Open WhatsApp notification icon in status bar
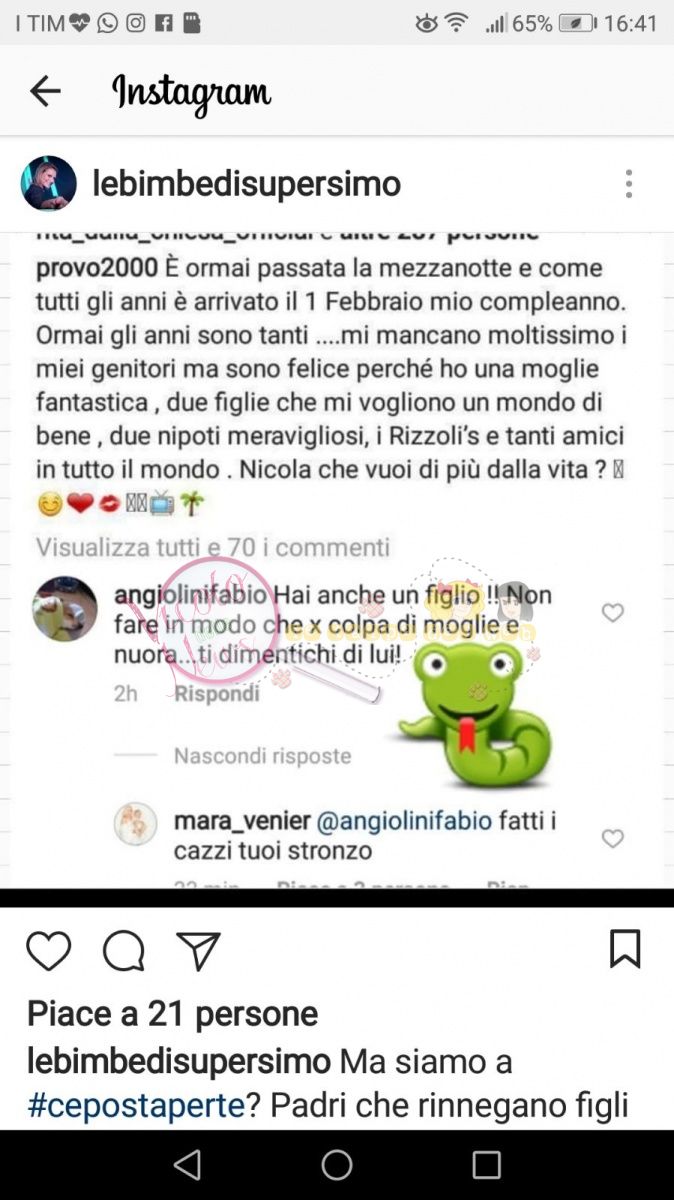Image resolution: width=674 pixels, height=1200 pixels. 107,23
